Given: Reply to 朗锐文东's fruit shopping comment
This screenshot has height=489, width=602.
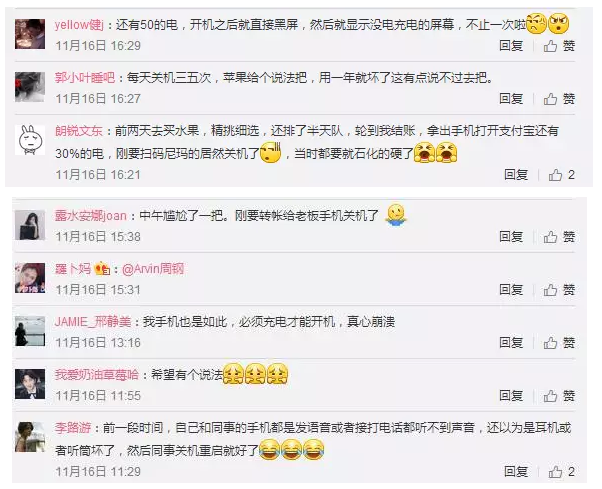Looking at the screenshot, I should 516,175.
